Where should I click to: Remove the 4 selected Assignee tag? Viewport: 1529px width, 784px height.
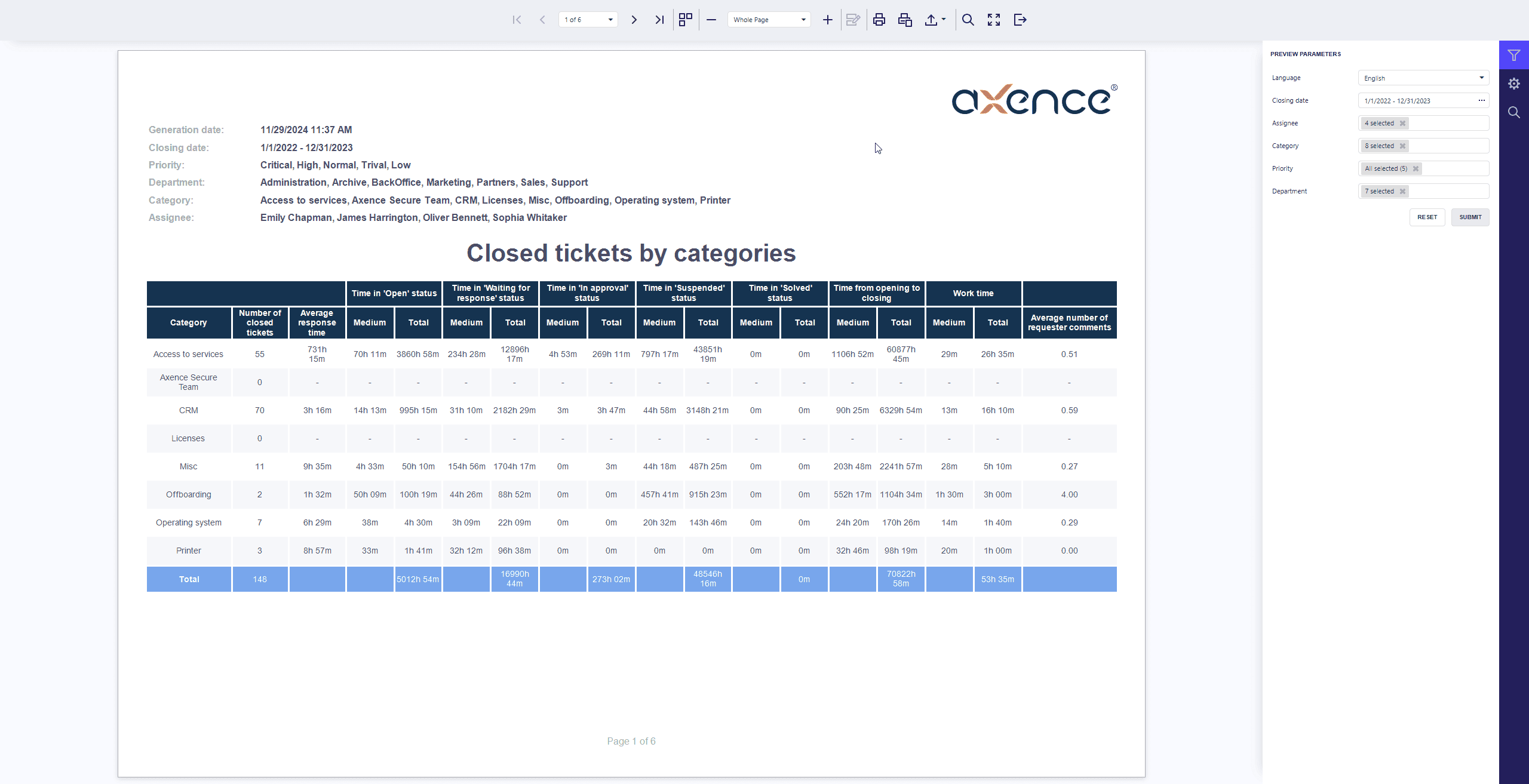1402,124
